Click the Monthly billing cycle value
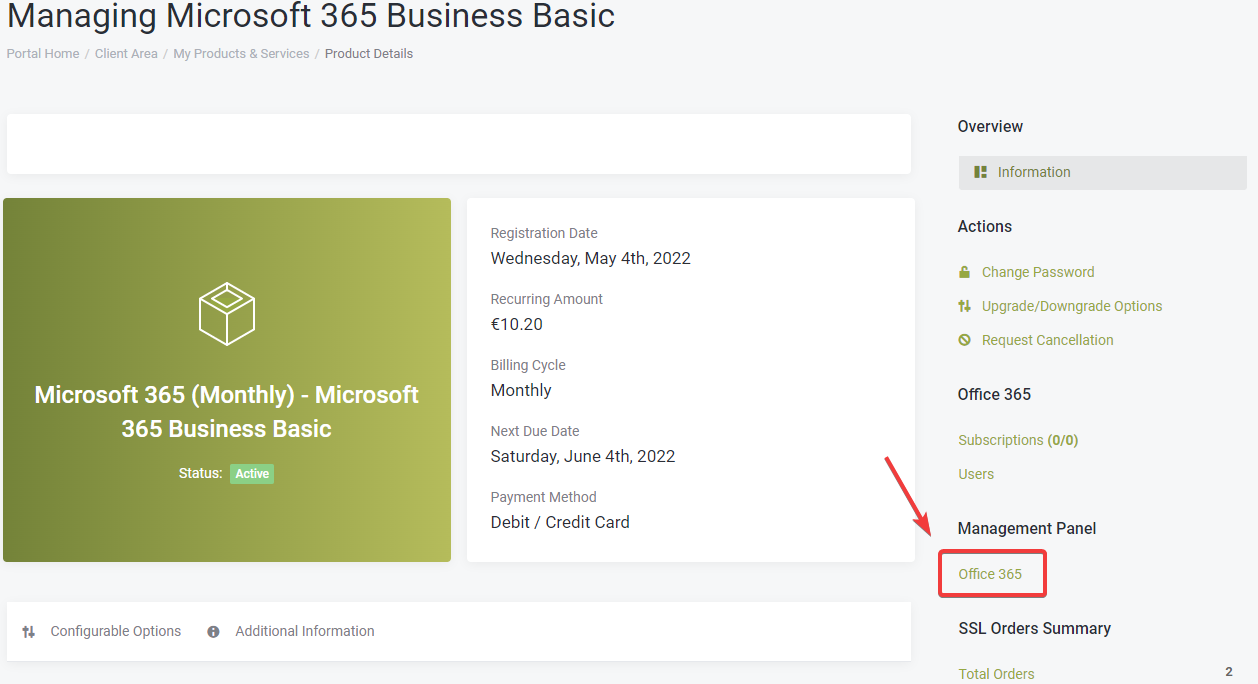Image resolution: width=1258 pixels, height=684 pixels. 521,390
